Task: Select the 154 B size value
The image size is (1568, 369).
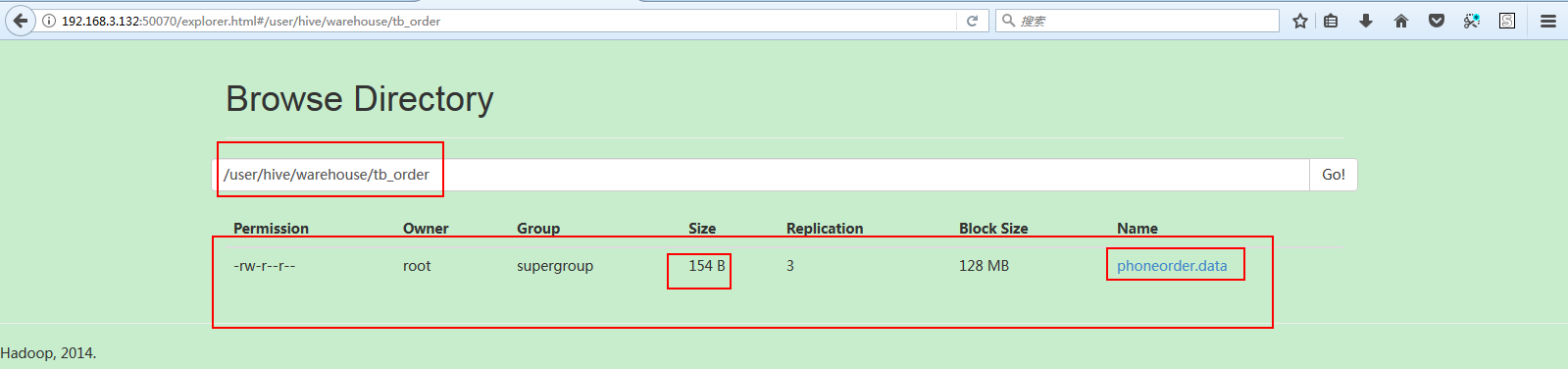Action: pyautogui.click(x=707, y=266)
